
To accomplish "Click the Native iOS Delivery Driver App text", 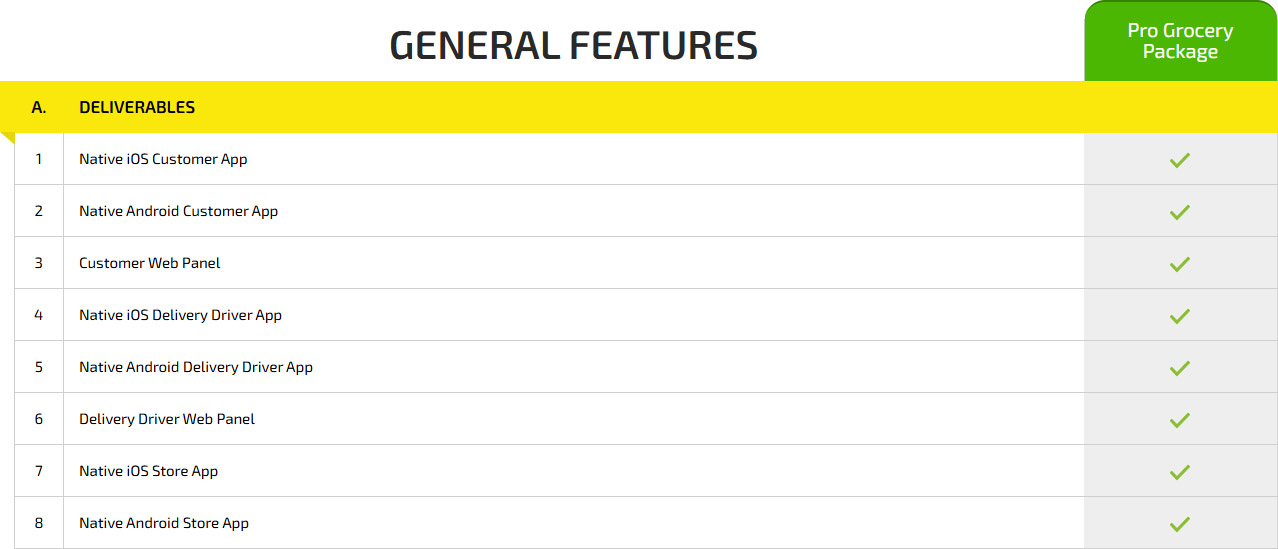I will tap(180, 315).
